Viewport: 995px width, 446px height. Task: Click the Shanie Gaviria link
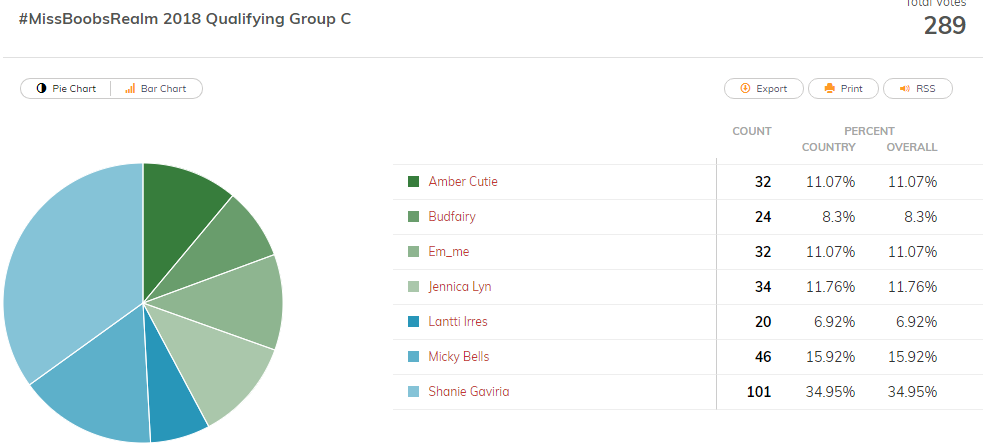[x=469, y=391]
